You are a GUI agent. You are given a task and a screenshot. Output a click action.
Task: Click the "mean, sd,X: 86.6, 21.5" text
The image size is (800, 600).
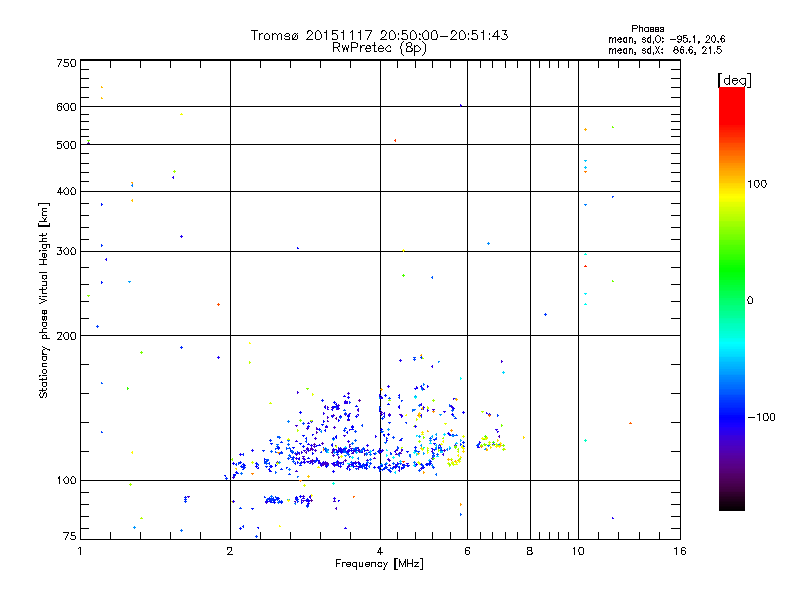665,50
